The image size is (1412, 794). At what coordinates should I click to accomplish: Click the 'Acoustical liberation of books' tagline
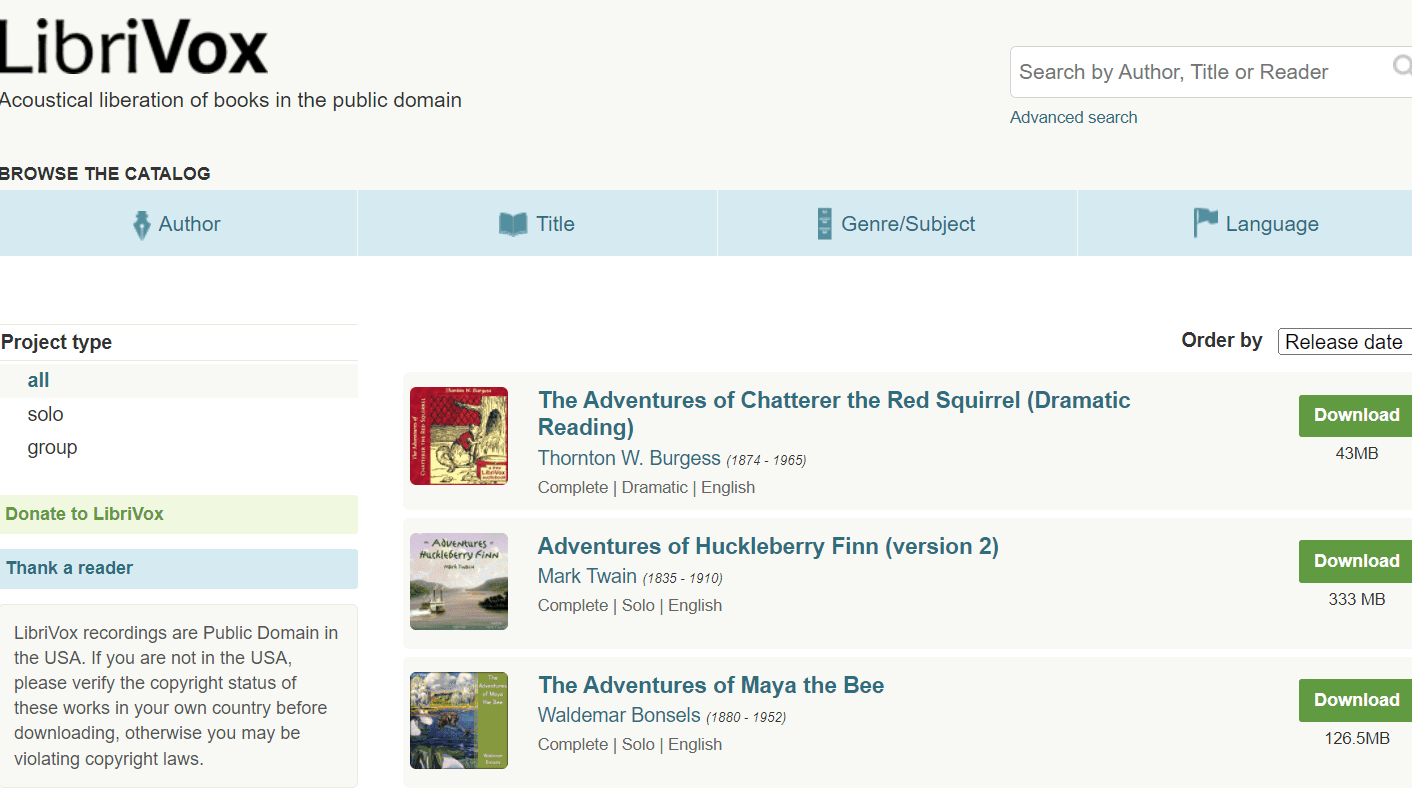pos(231,100)
